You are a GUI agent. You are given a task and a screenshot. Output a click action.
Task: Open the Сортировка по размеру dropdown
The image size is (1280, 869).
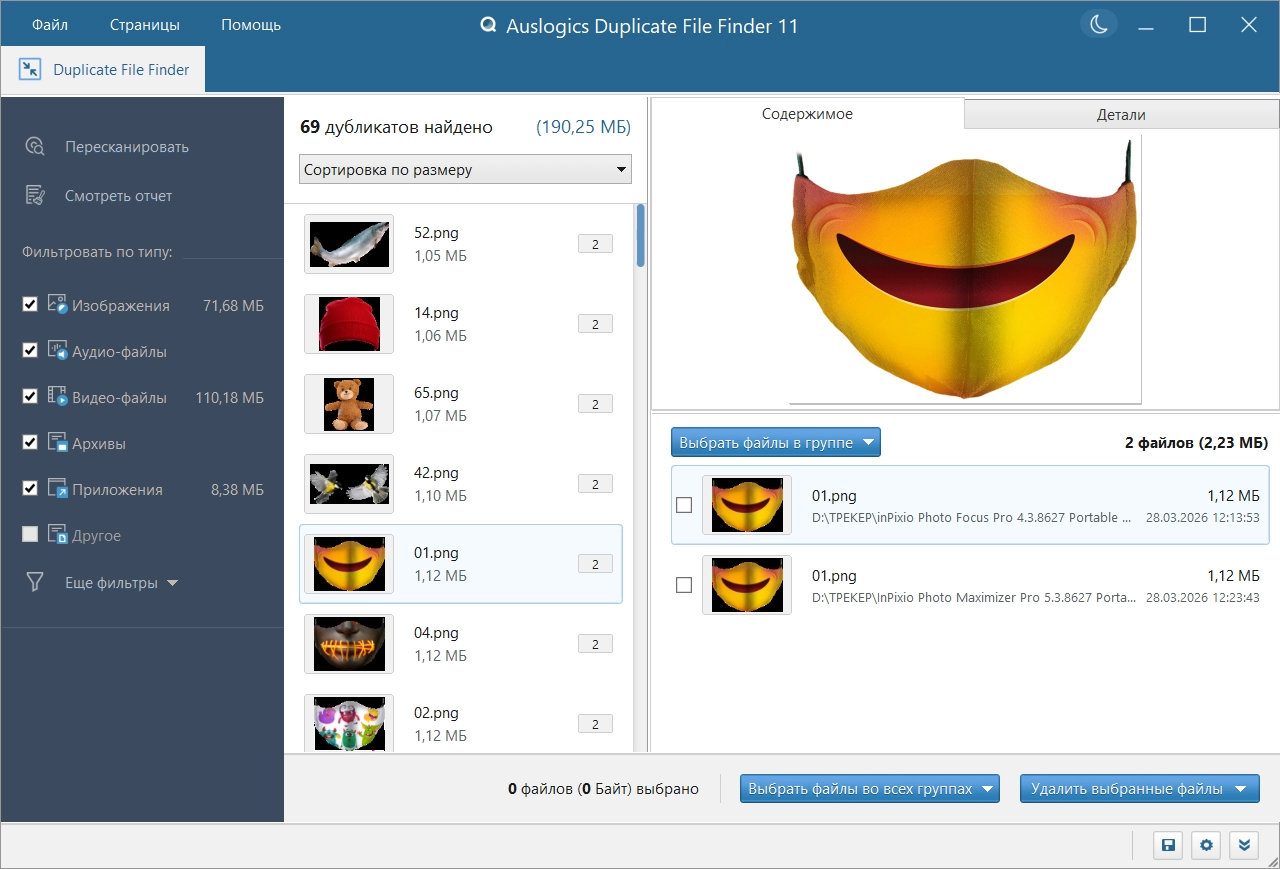pos(465,169)
